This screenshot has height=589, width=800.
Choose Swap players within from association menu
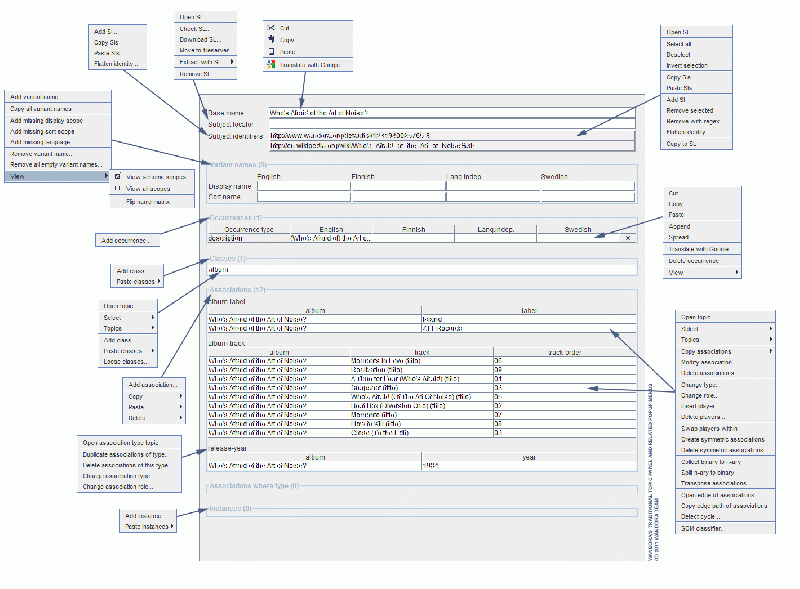click(x=709, y=428)
